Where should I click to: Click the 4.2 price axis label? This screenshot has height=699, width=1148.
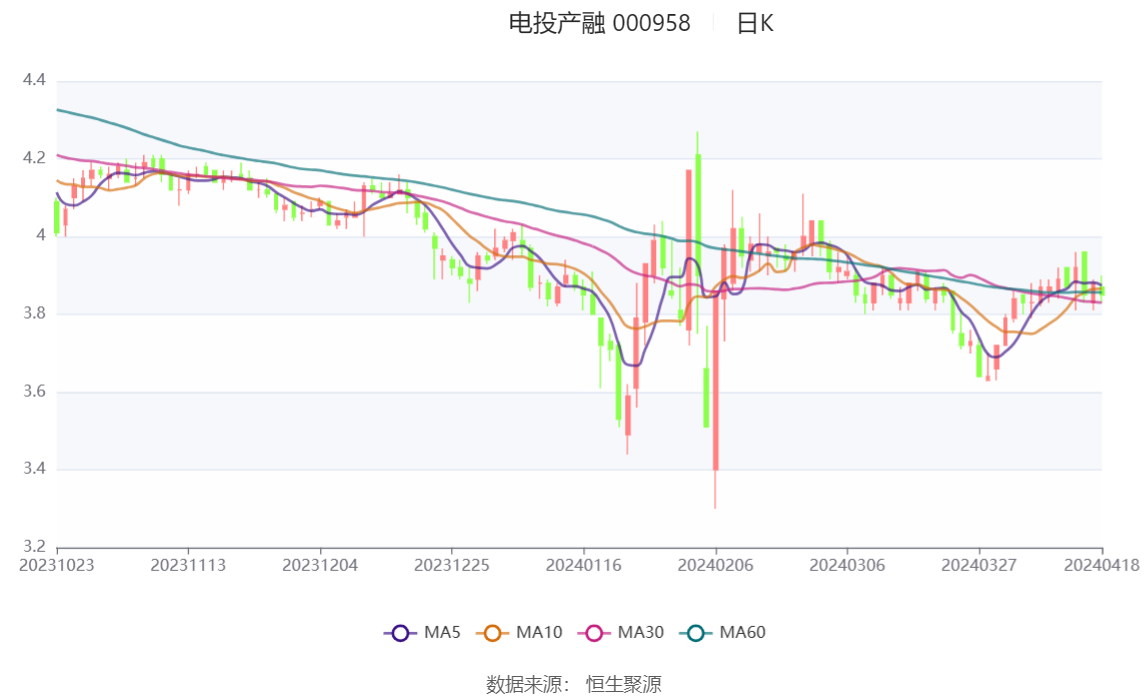[34, 158]
